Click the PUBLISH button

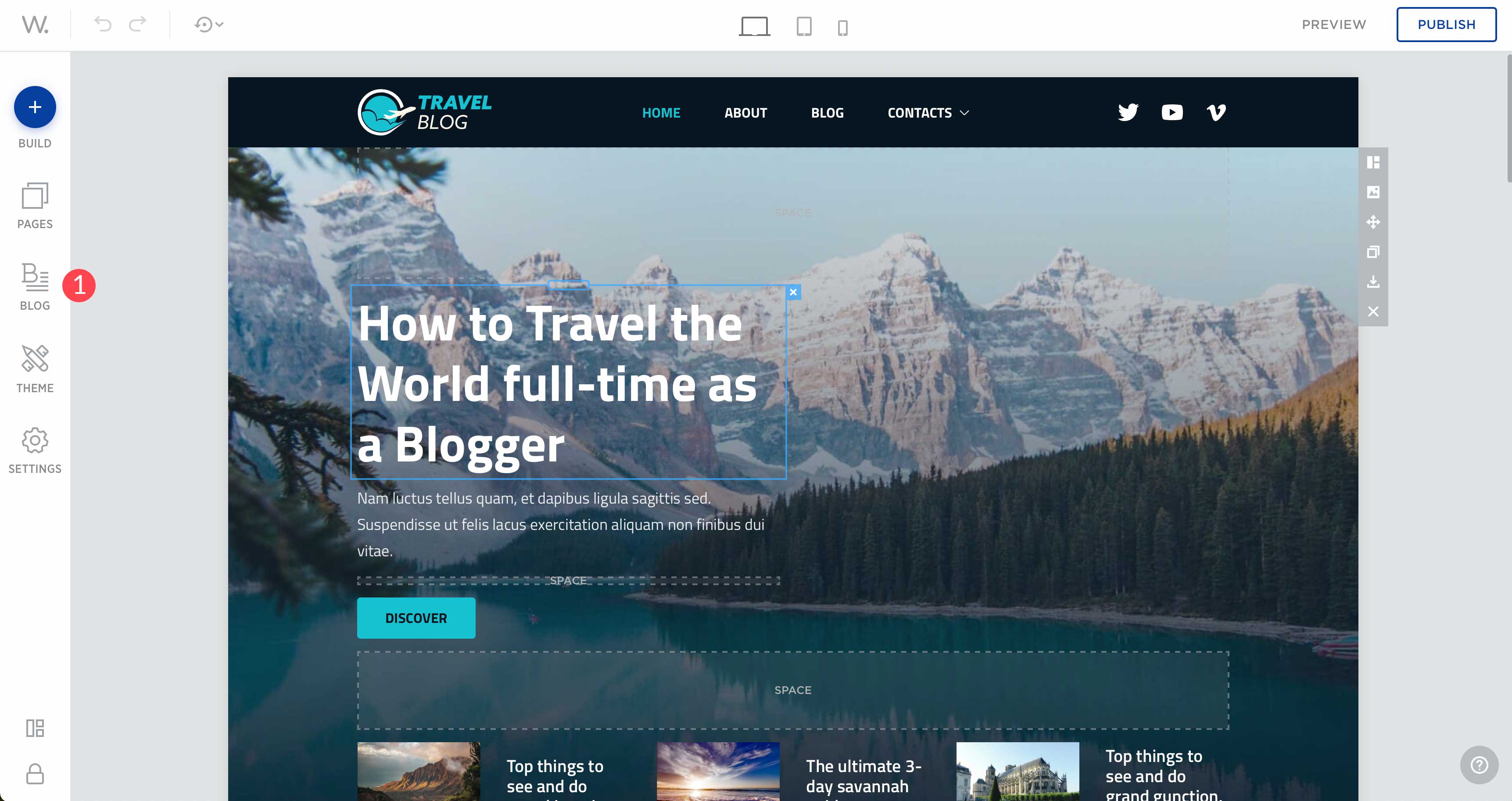(x=1446, y=23)
